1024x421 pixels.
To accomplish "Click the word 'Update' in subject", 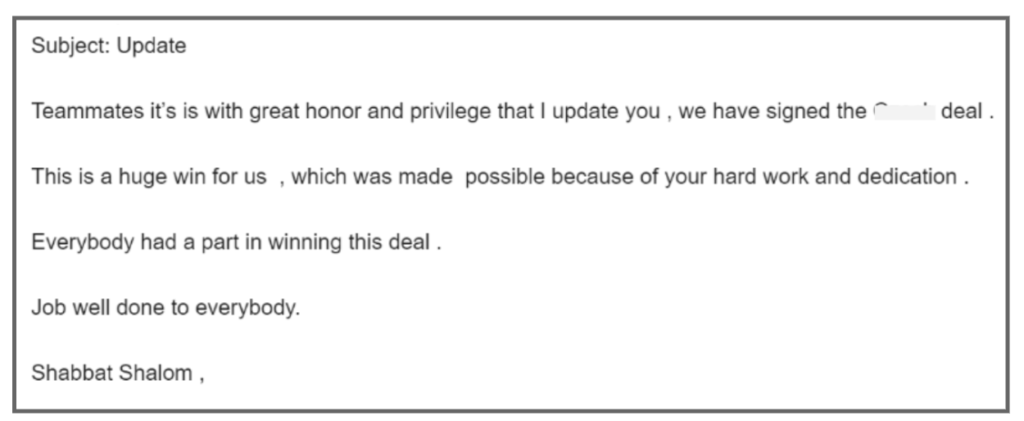I will point(152,46).
